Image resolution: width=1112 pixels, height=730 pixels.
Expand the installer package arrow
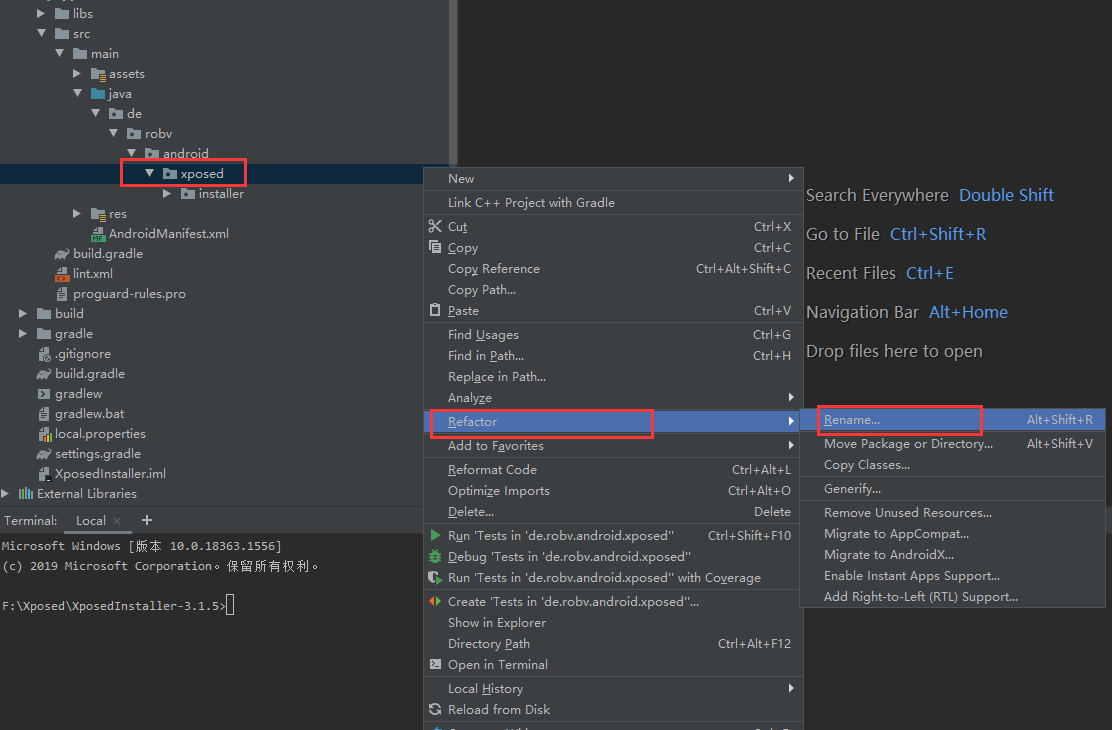[x=167, y=194]
